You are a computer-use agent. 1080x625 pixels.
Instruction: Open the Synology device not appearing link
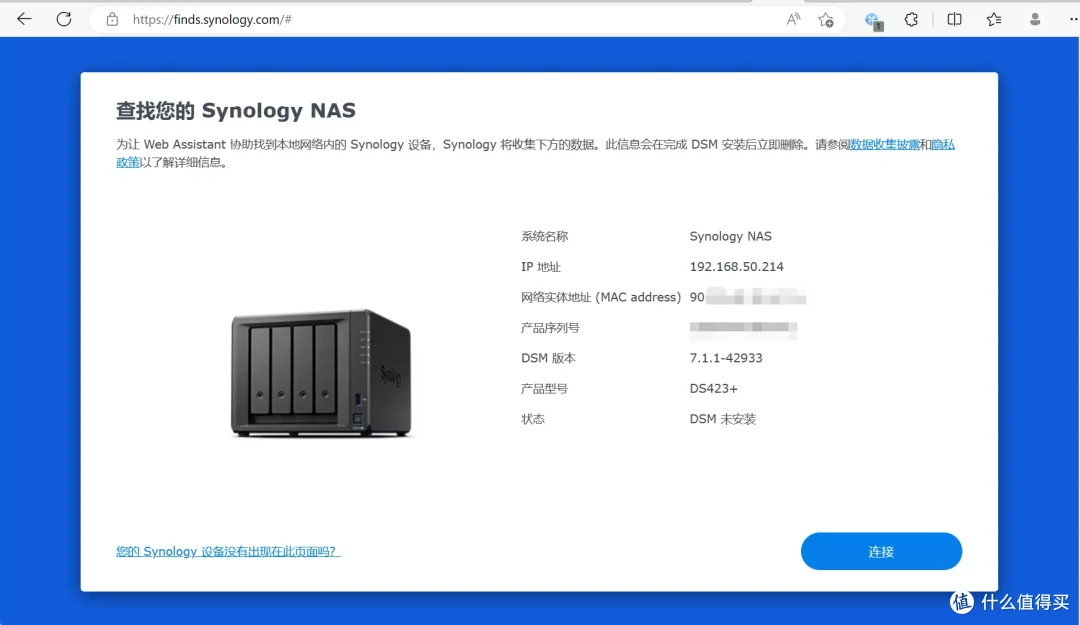[227, 551]
